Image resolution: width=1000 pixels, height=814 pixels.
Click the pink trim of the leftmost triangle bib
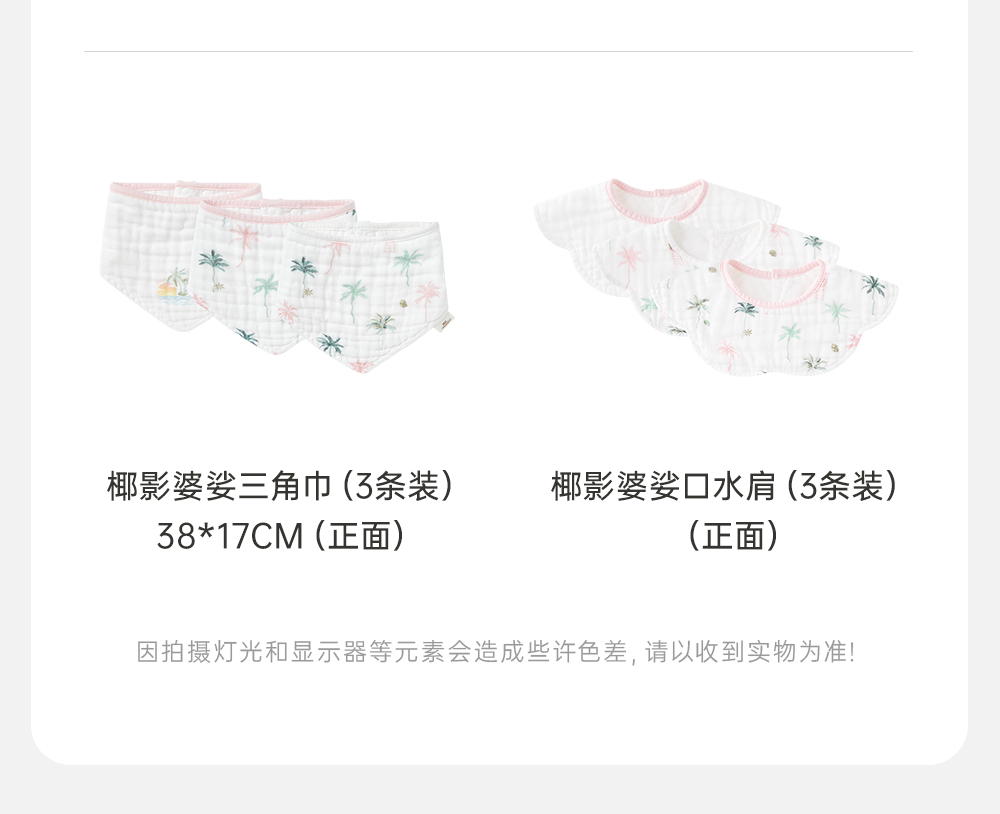click(x=186, y=189)
